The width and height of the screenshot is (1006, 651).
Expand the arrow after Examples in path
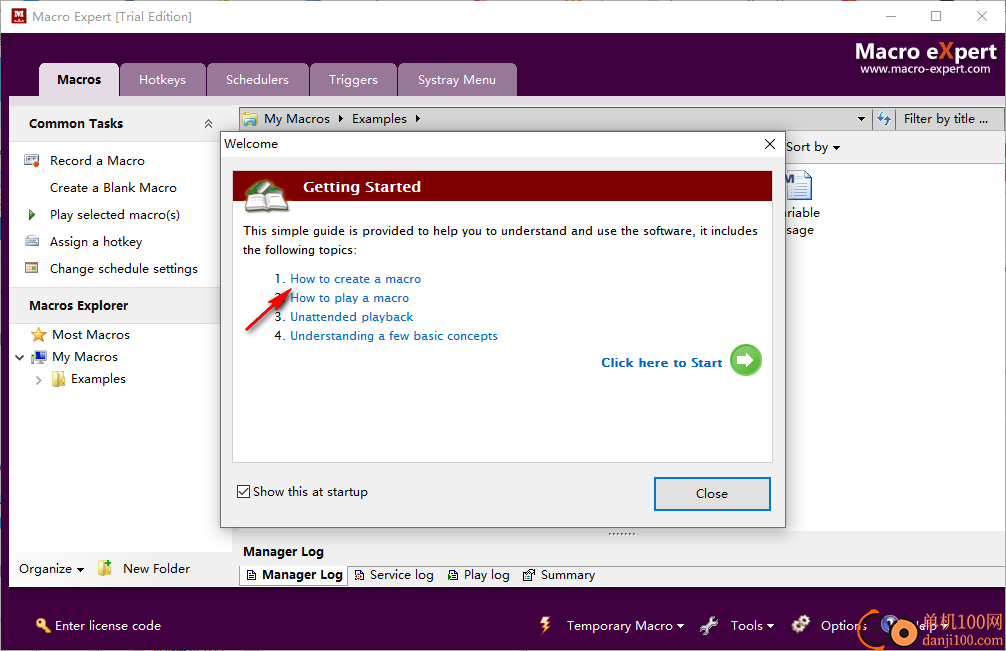418,119
